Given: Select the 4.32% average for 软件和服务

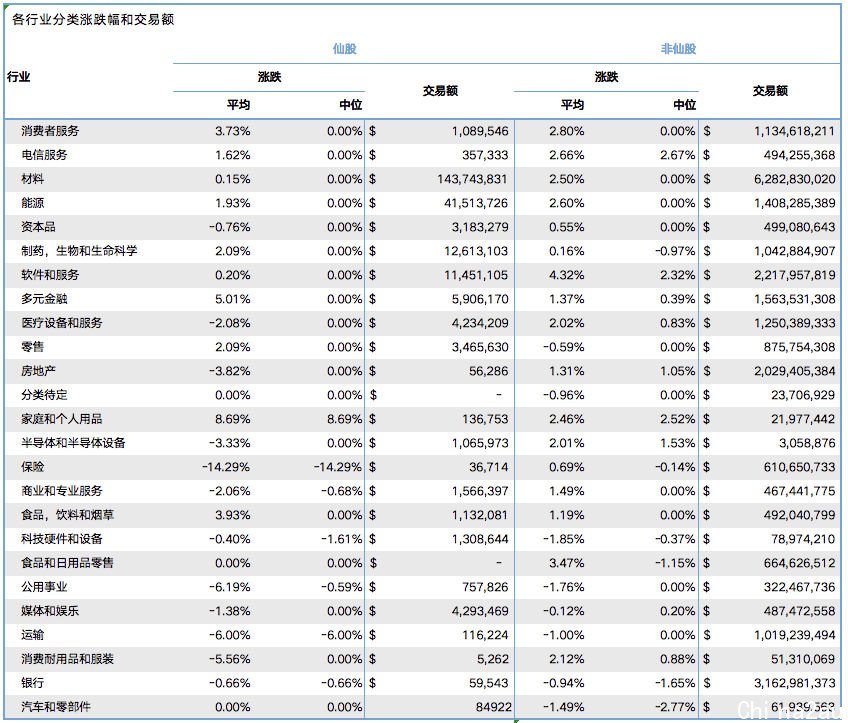Looking at the screenshot, I should click(x=567, y=275).
